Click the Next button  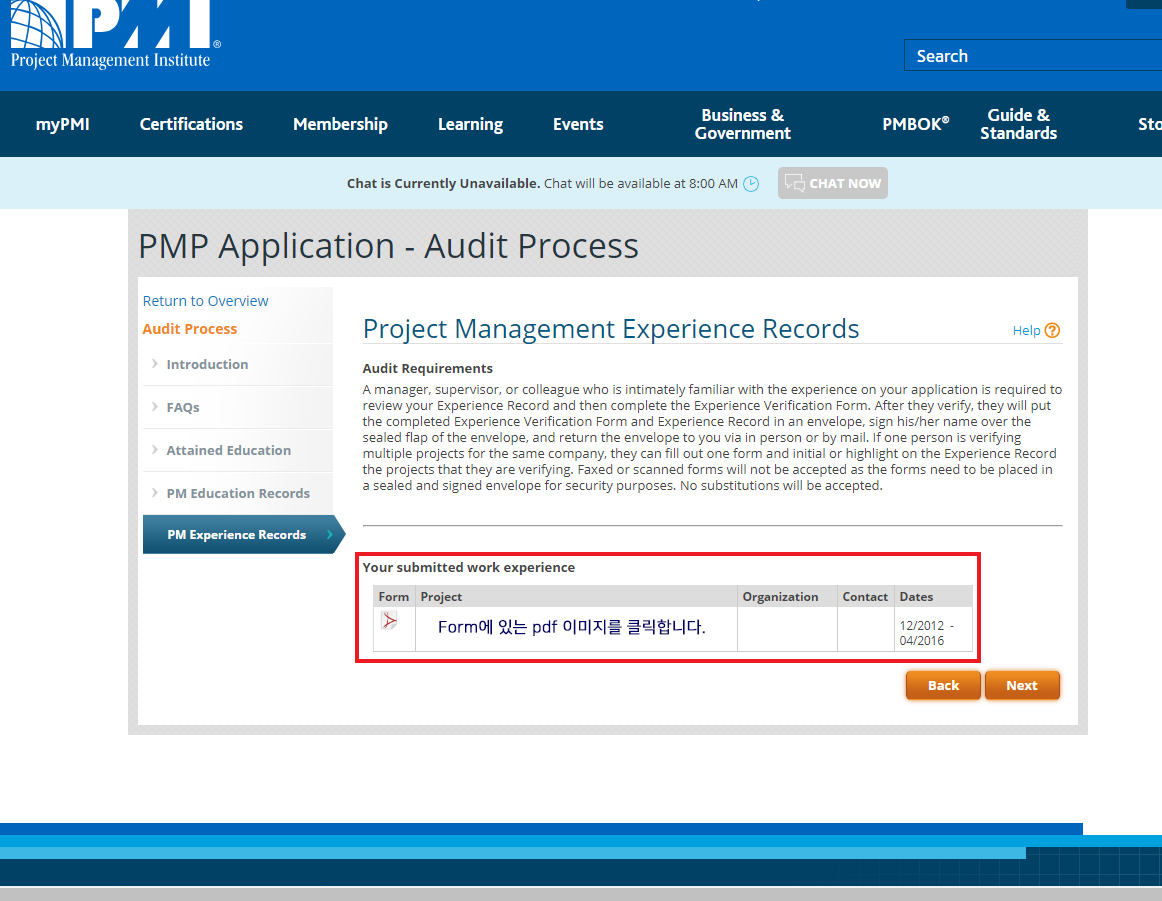point(1022,685)
